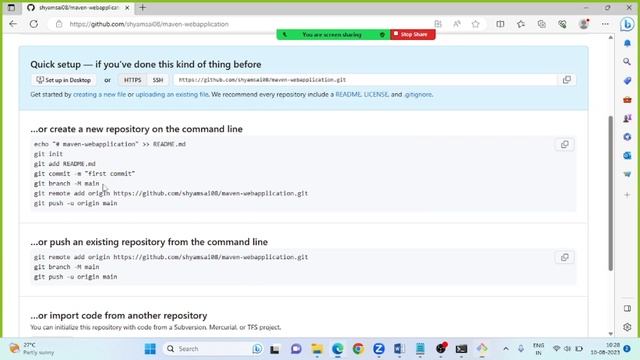Open the Collections panel
This screenshot has height=360, width=640.
[x=542, y=24]
